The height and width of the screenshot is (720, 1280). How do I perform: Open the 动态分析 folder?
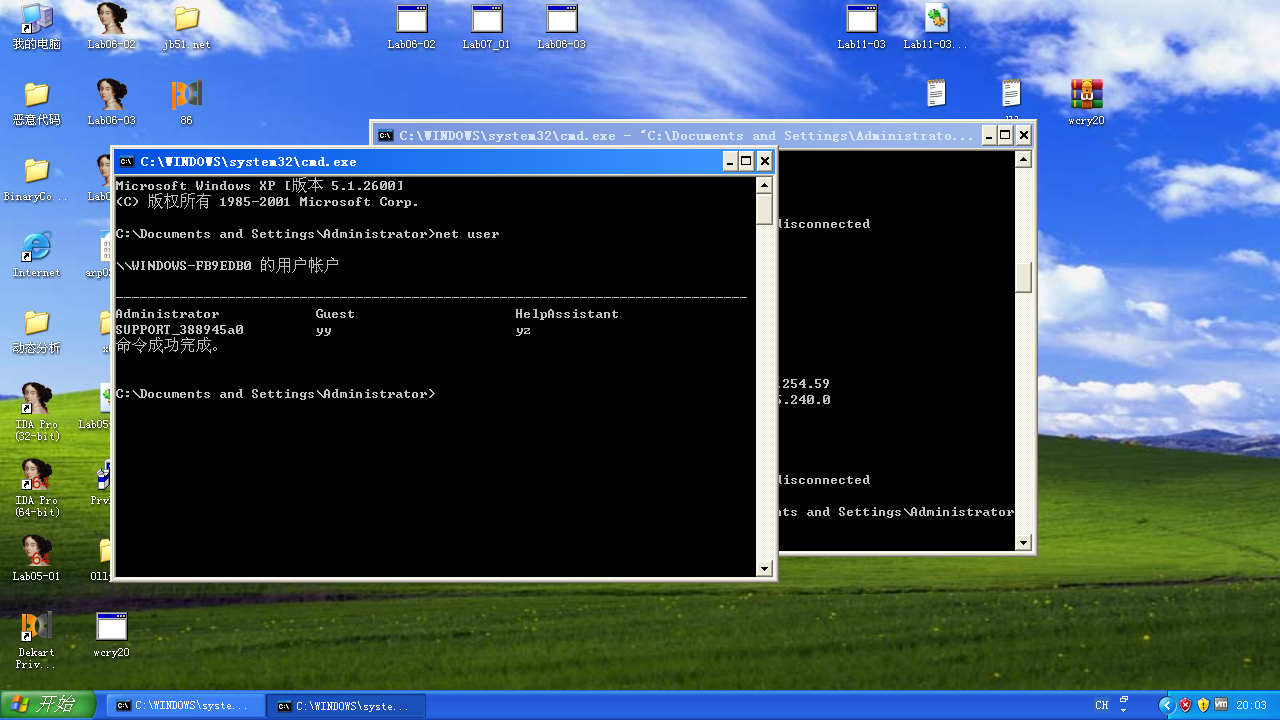click(x=37, y=330)
